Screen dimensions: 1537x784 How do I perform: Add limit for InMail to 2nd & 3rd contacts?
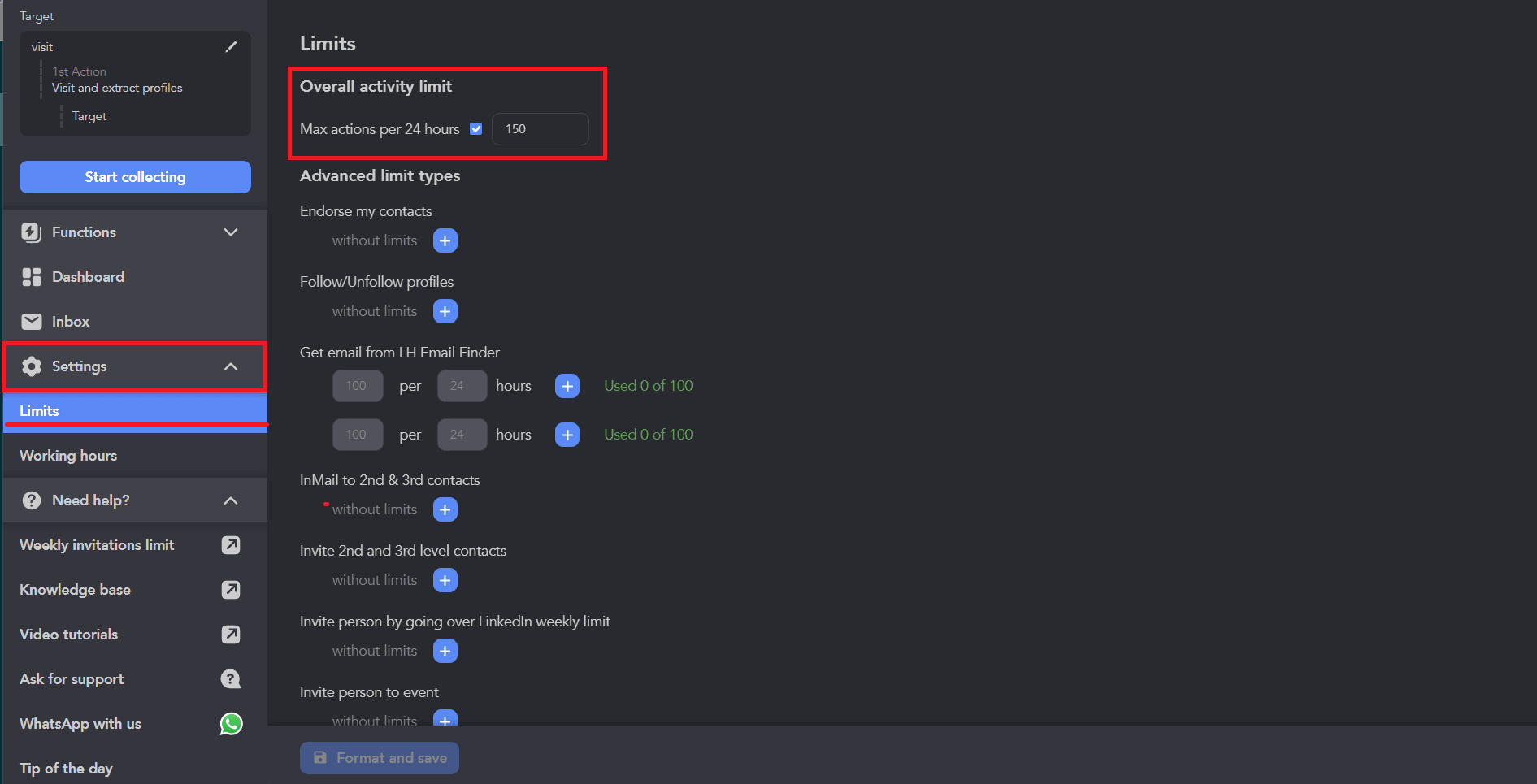445,509
